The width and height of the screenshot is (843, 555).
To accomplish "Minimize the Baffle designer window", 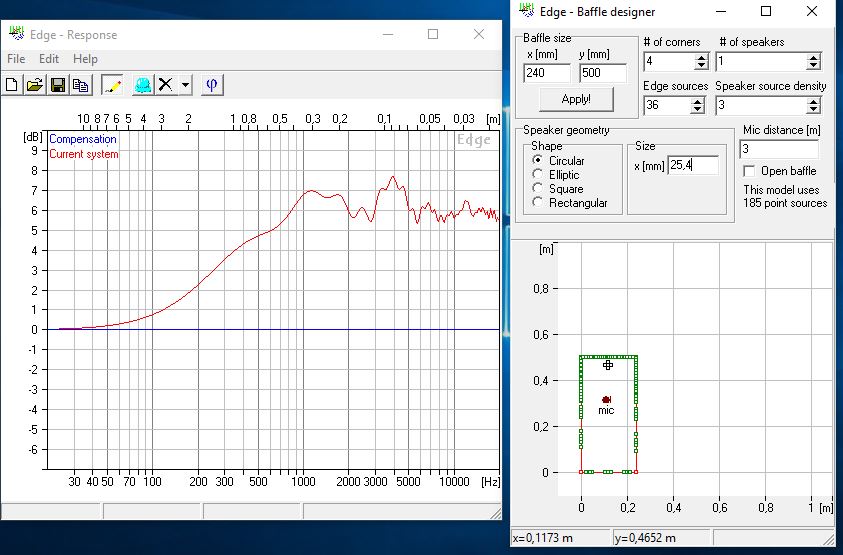I will (x=721, y=11).
